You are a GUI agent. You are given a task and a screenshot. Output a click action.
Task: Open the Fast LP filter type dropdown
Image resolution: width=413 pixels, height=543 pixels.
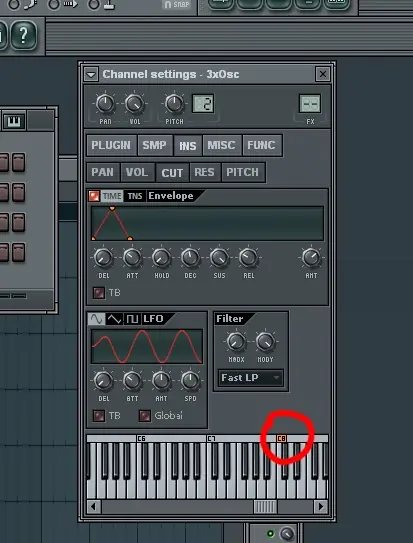point(251,378)
